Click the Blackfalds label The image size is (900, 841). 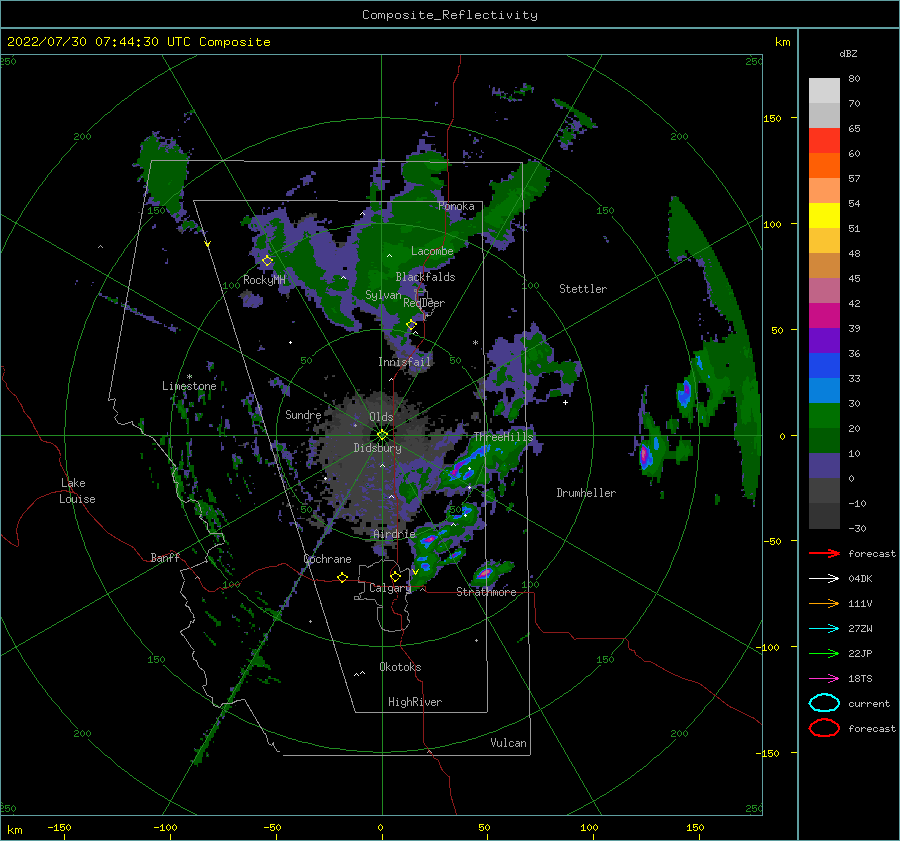425,277
